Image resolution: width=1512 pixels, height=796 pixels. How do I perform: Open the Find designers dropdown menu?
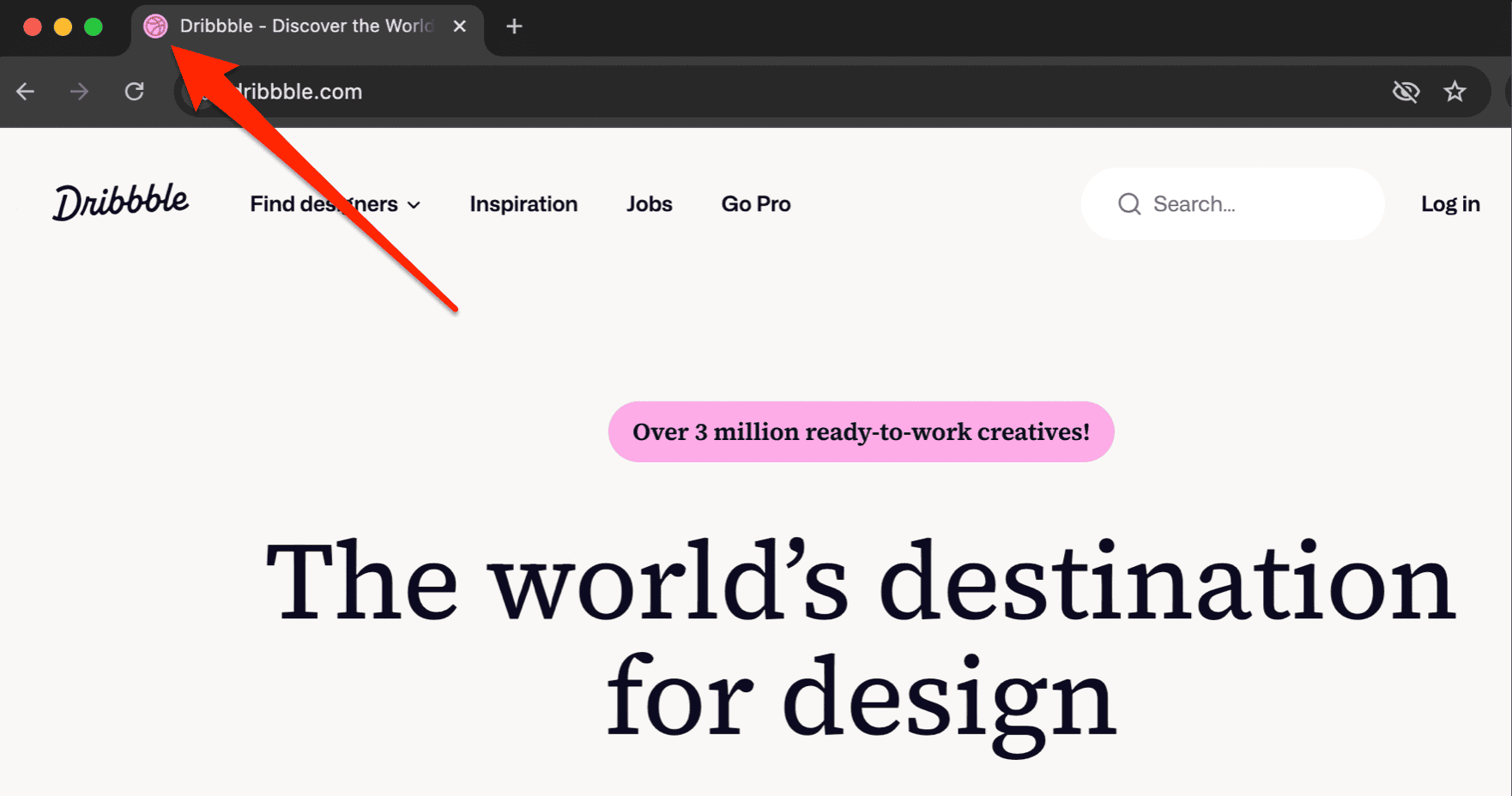(x=324, y=204)
